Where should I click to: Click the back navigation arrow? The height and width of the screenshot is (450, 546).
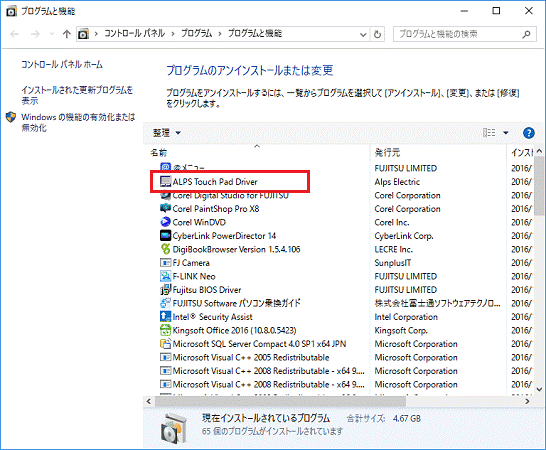[14, 34]
